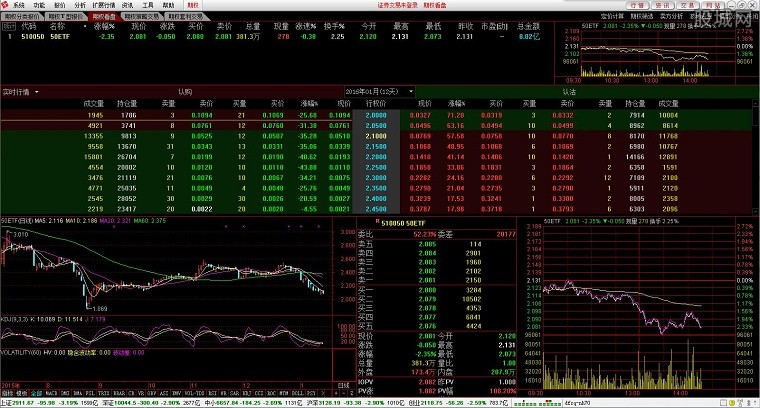Click the 认沽 put options header
This screenshot has height=408, width=760.
[569, 92]
